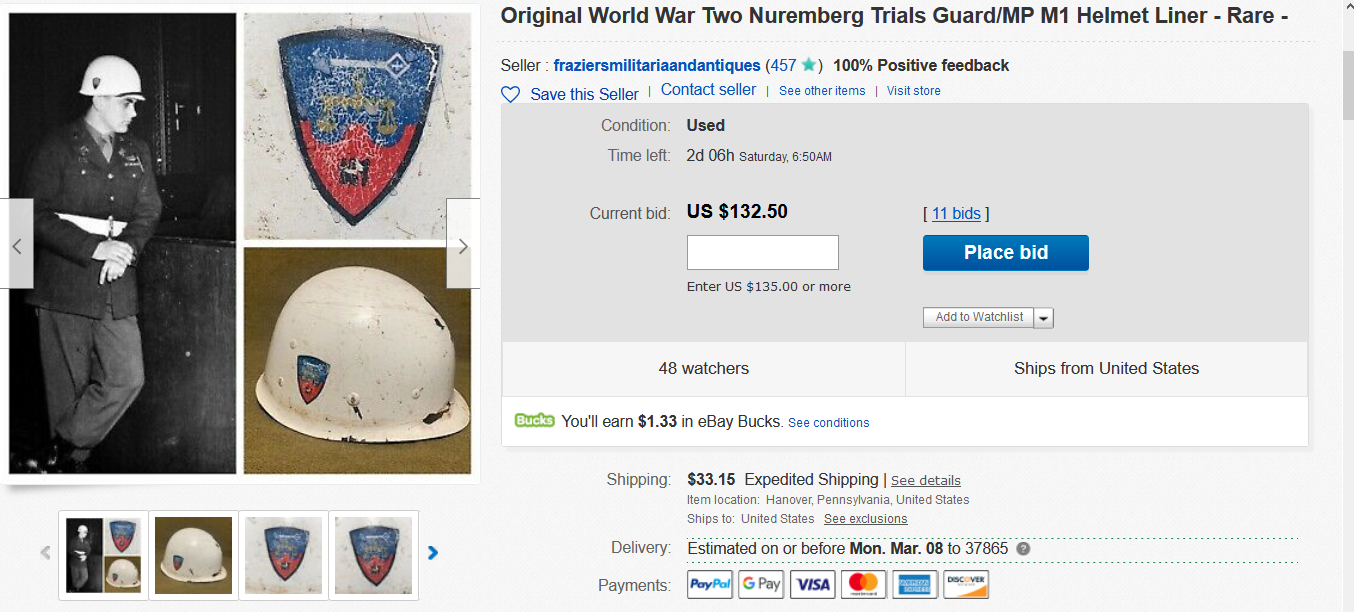The width and height of the screenshot is (1354, 612).
Task: Click the green eBay Bucks badge
Action: tap(534, 420)
